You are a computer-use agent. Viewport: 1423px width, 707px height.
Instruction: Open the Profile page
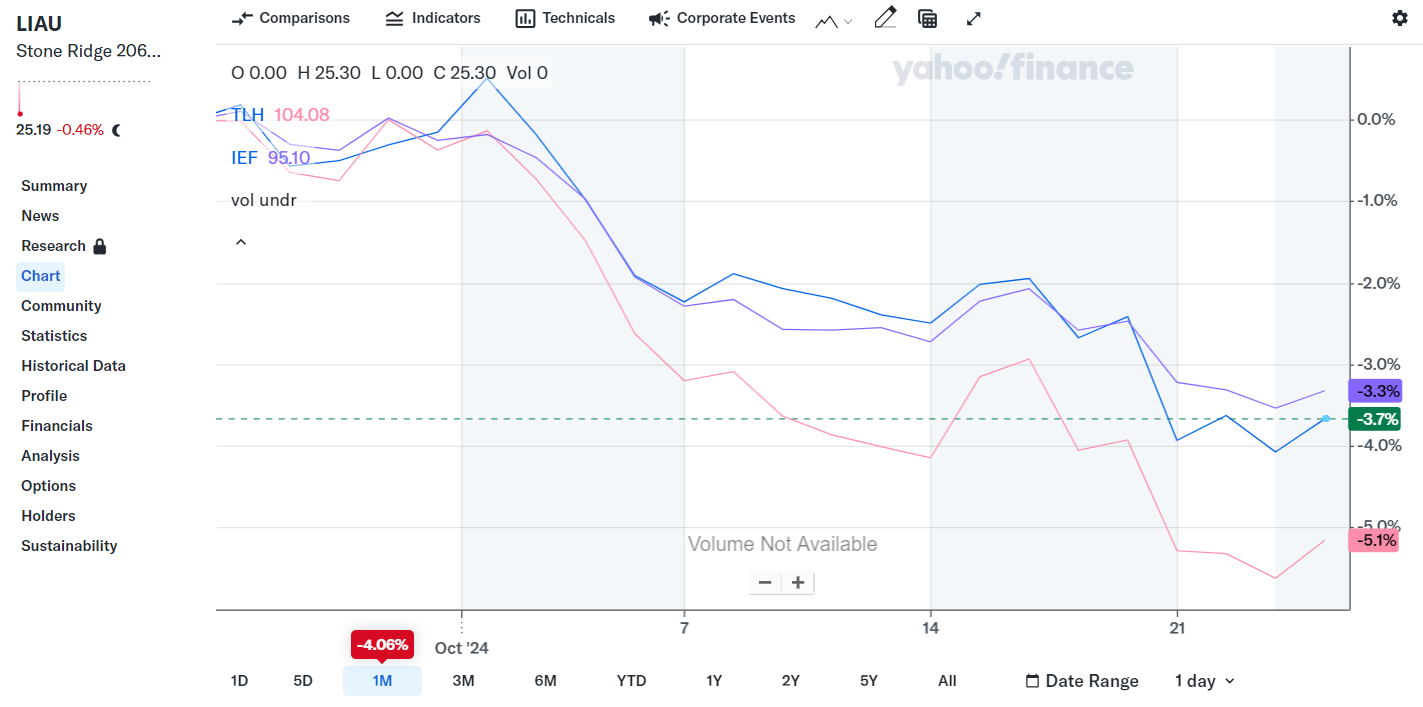click(44, 396)
